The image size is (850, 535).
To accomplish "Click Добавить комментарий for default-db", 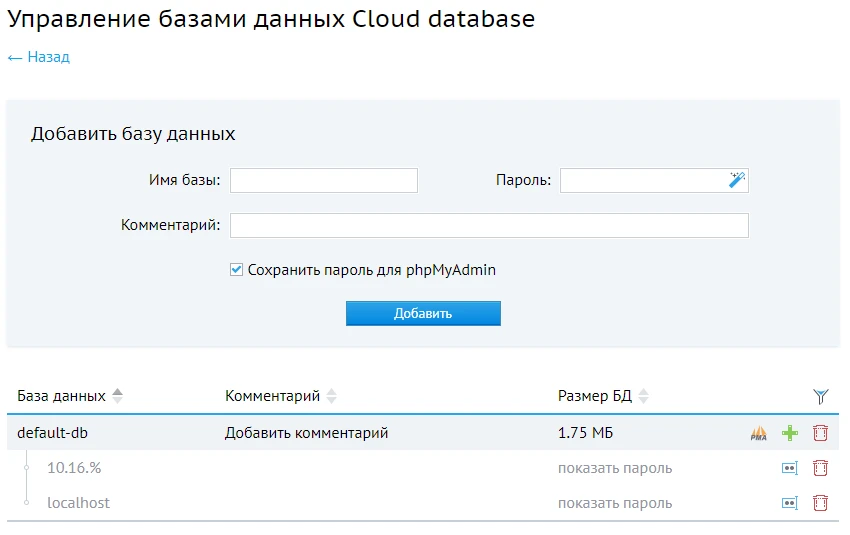I will [306, 433].
